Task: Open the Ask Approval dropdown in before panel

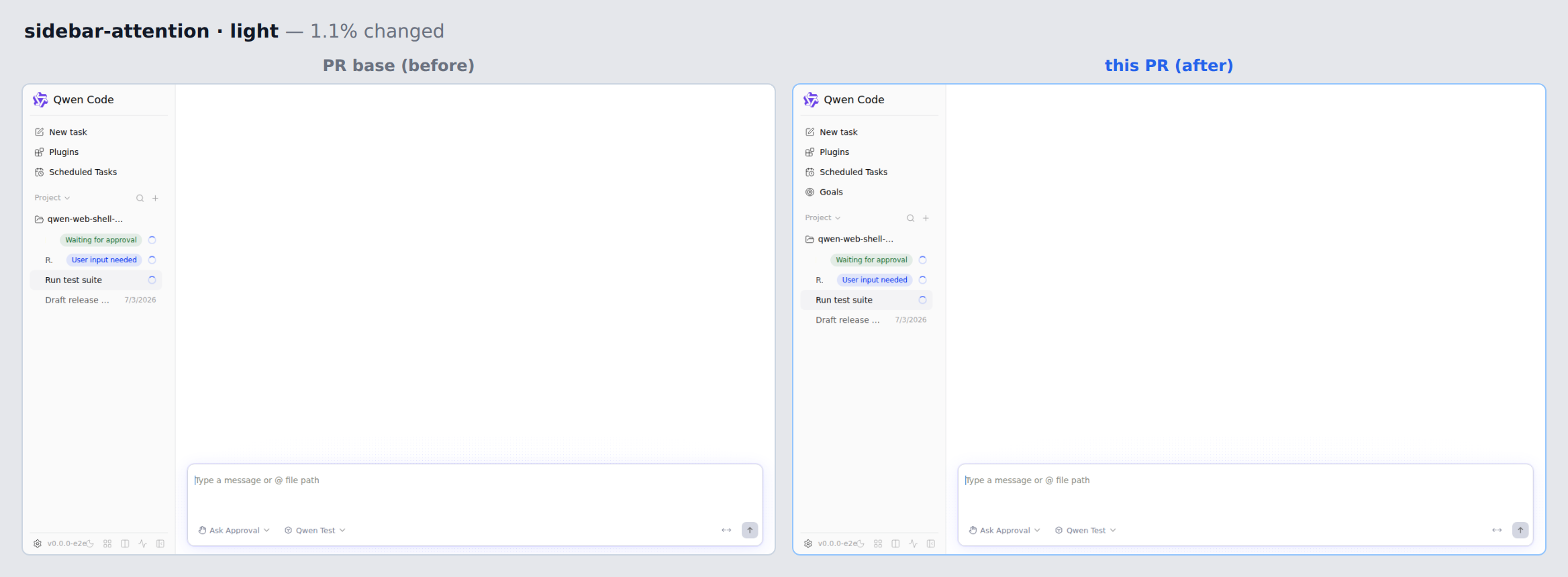Action: point(234,531)
